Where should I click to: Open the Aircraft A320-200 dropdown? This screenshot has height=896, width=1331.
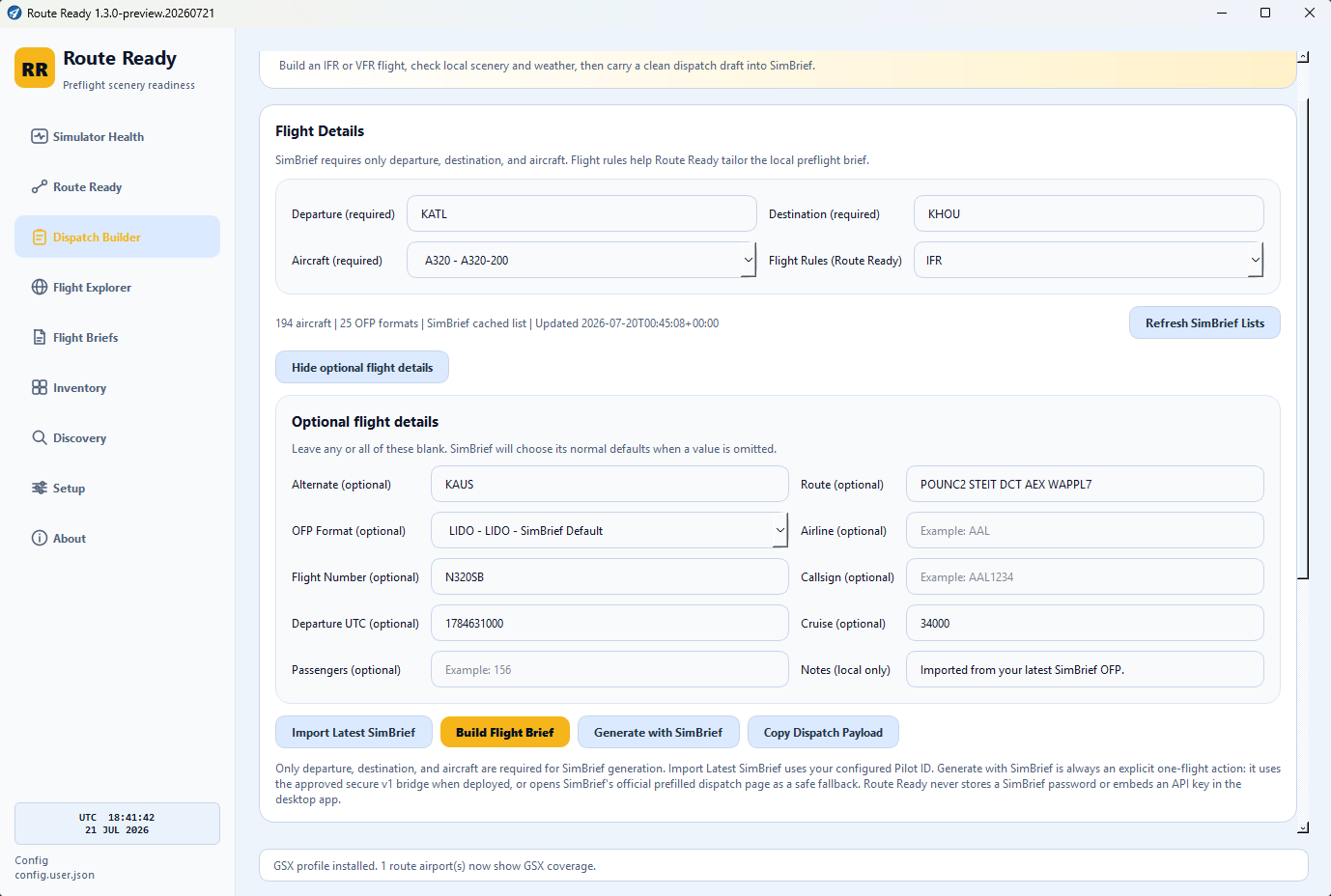(581, 260)
